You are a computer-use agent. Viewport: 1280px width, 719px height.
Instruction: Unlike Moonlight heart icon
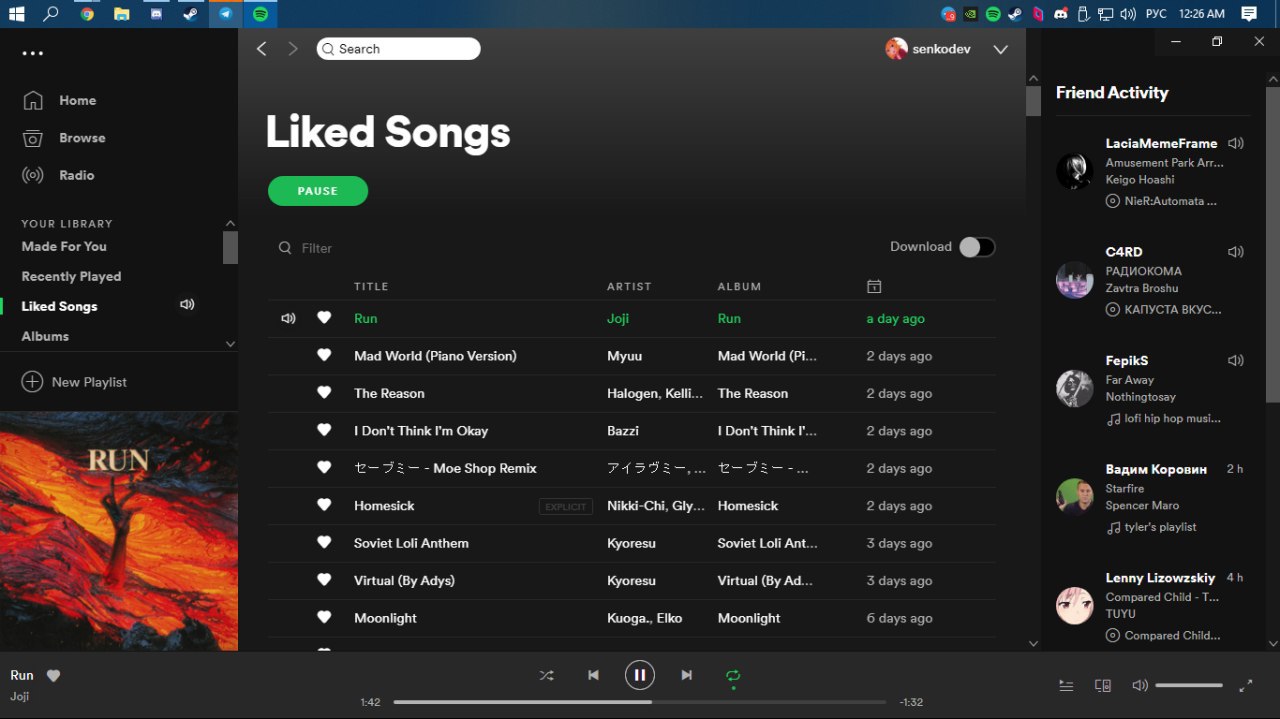[x=324, y=618]
